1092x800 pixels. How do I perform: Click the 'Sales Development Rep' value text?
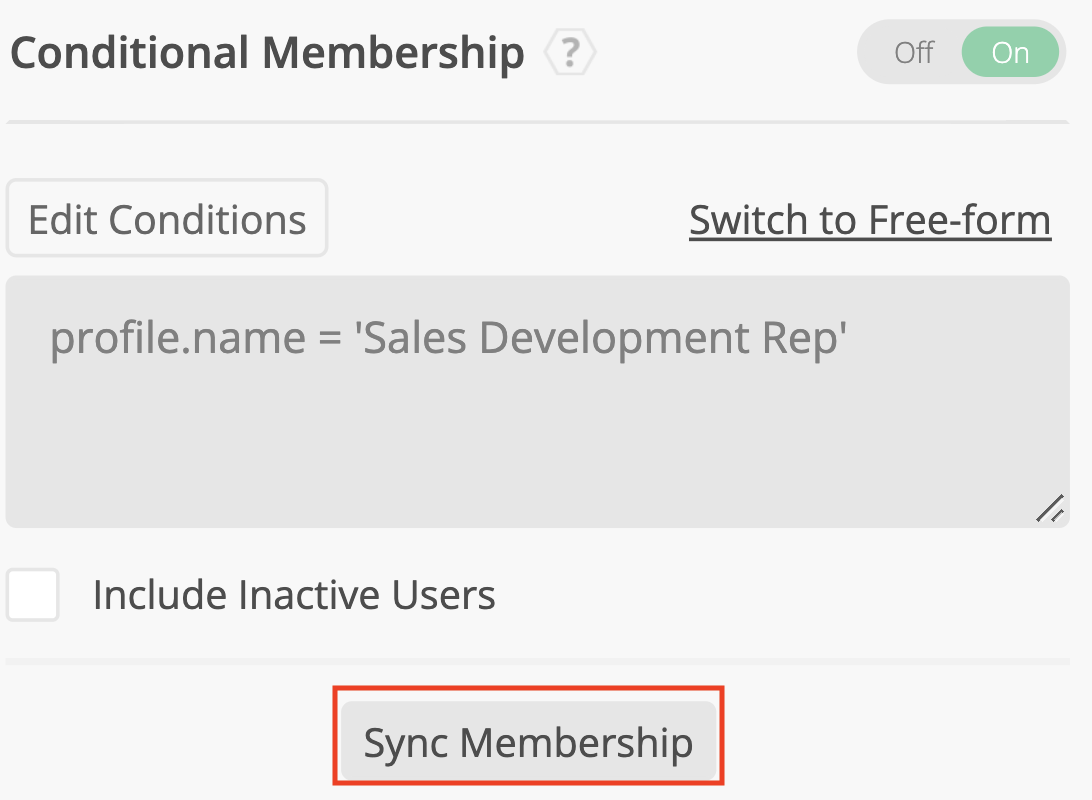point(602,339)
